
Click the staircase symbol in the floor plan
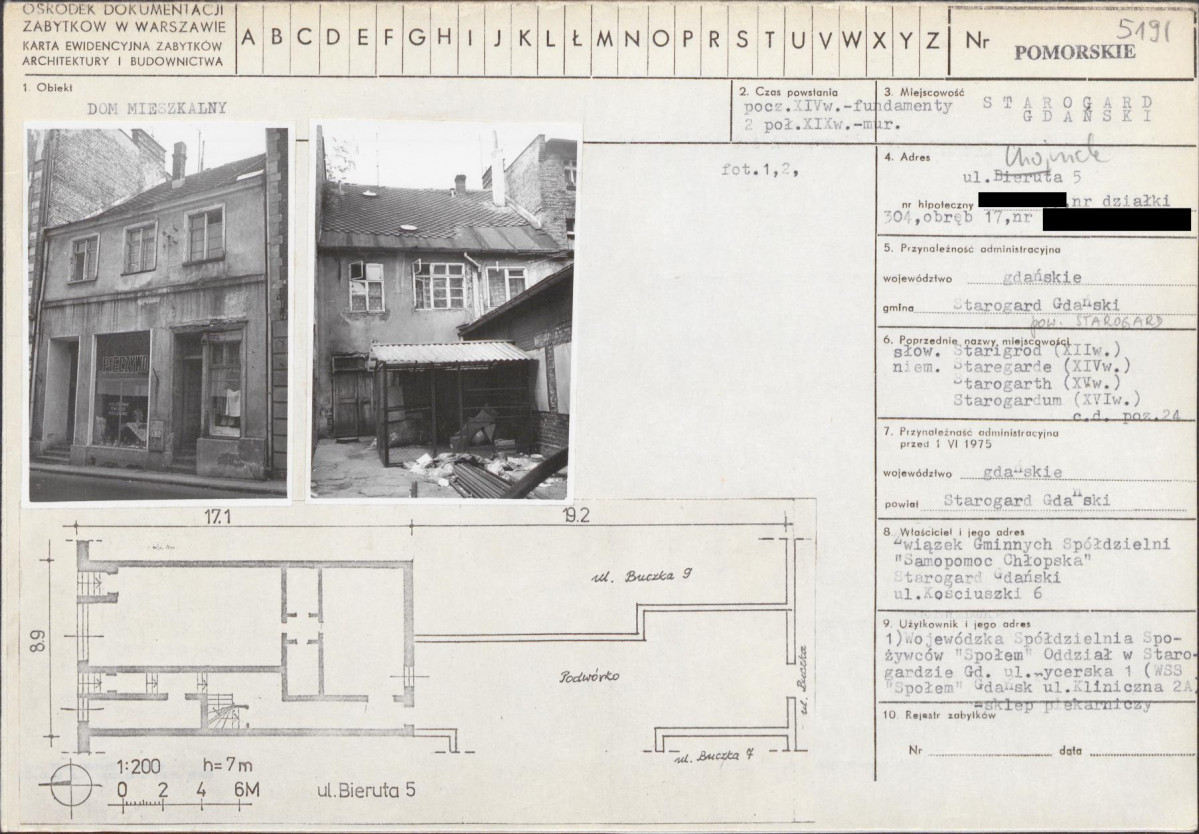(225, 710)
